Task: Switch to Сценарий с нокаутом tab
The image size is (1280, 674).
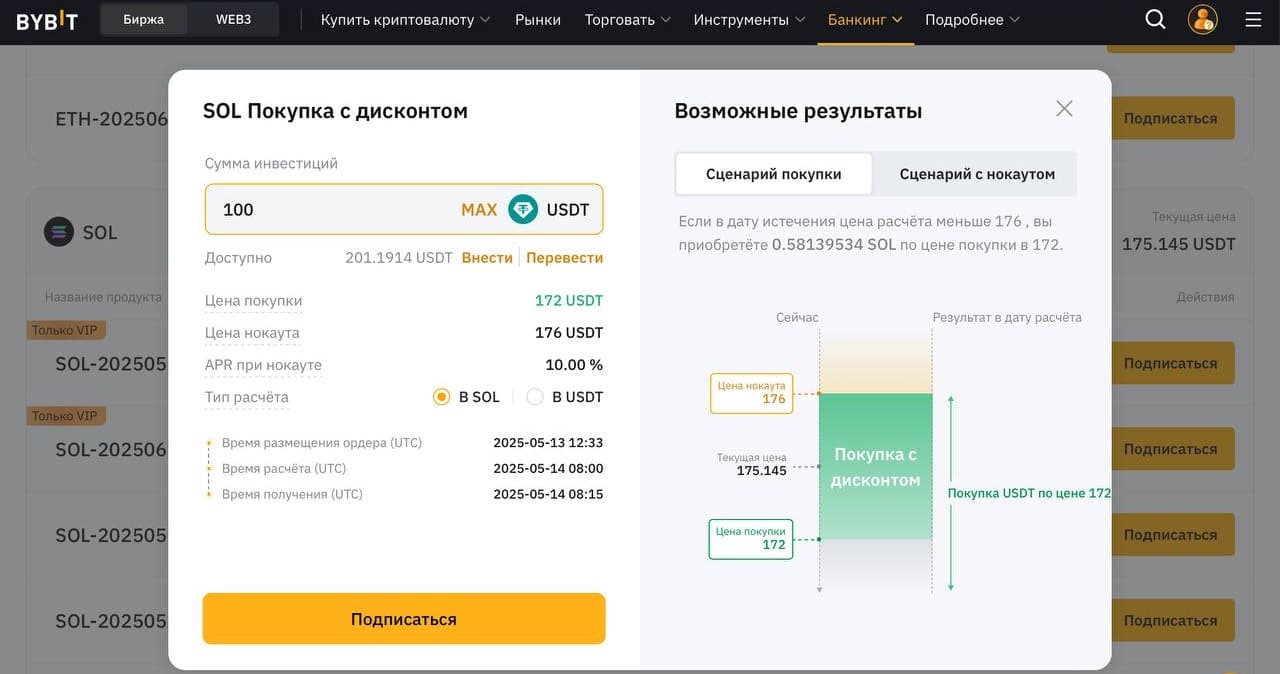Action: pos(977,173)
